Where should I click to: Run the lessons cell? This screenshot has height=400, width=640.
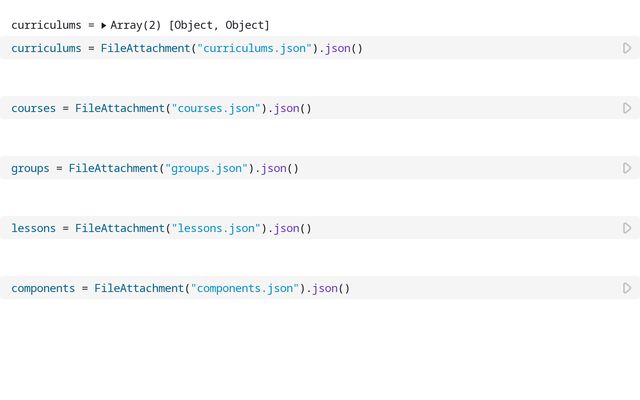pyautogui.click(x=627, y=228)
